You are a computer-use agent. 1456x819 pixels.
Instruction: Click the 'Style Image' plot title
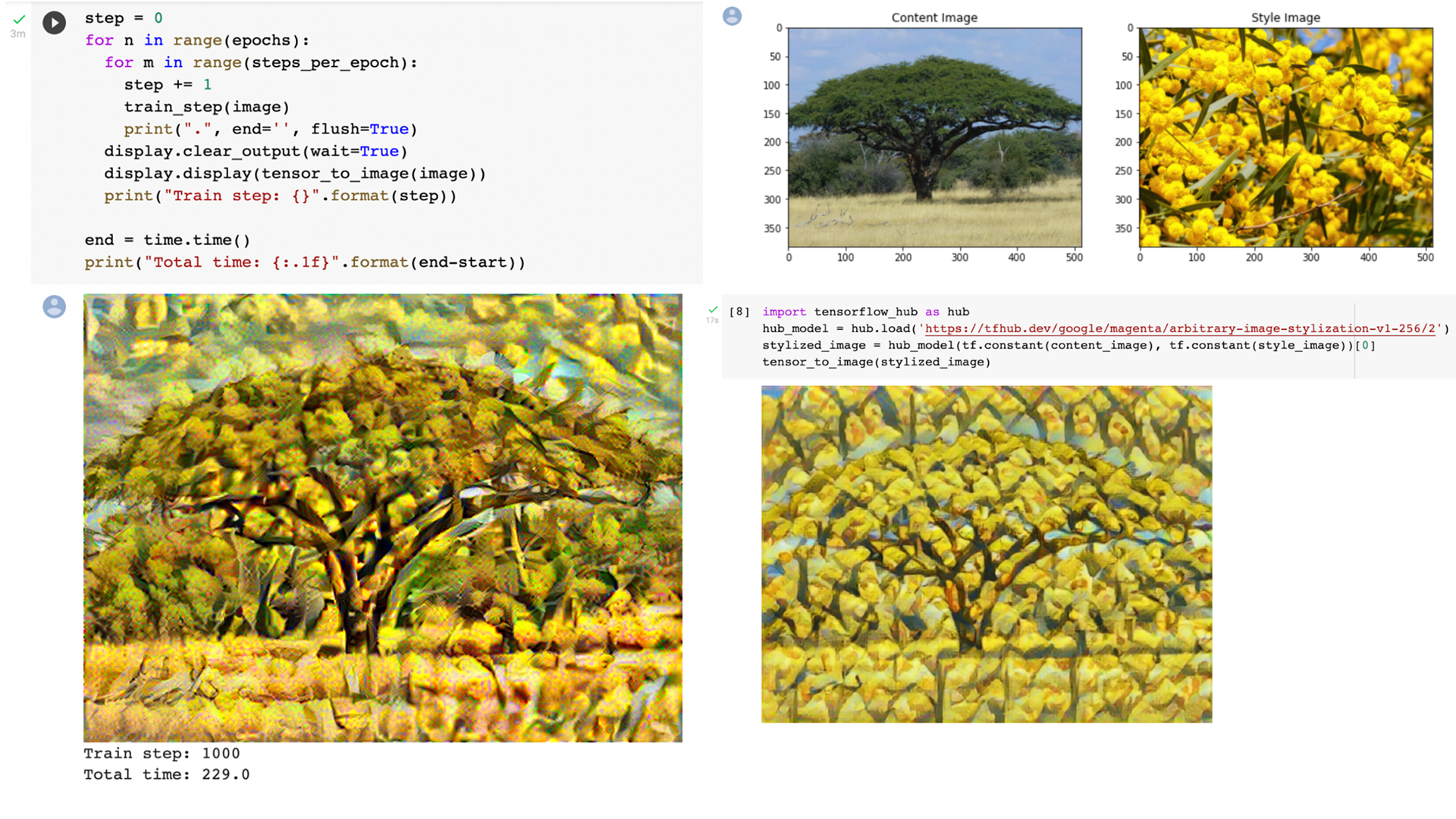(1285, 17)
